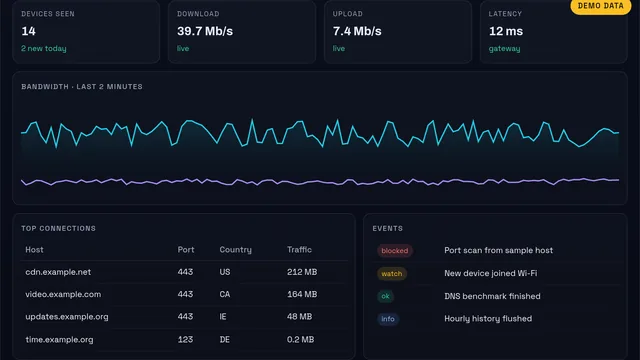Click the blue 'info' event badge
This screenshot has height=360, width=640.
tap(388, 319)
